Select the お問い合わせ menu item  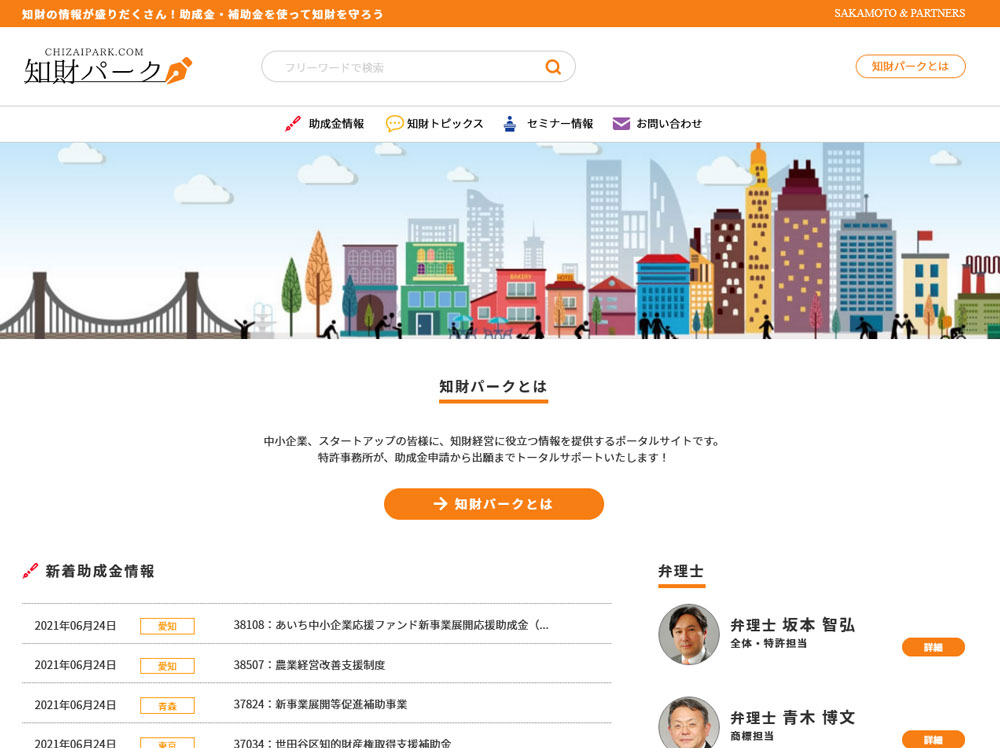point(669,124)
